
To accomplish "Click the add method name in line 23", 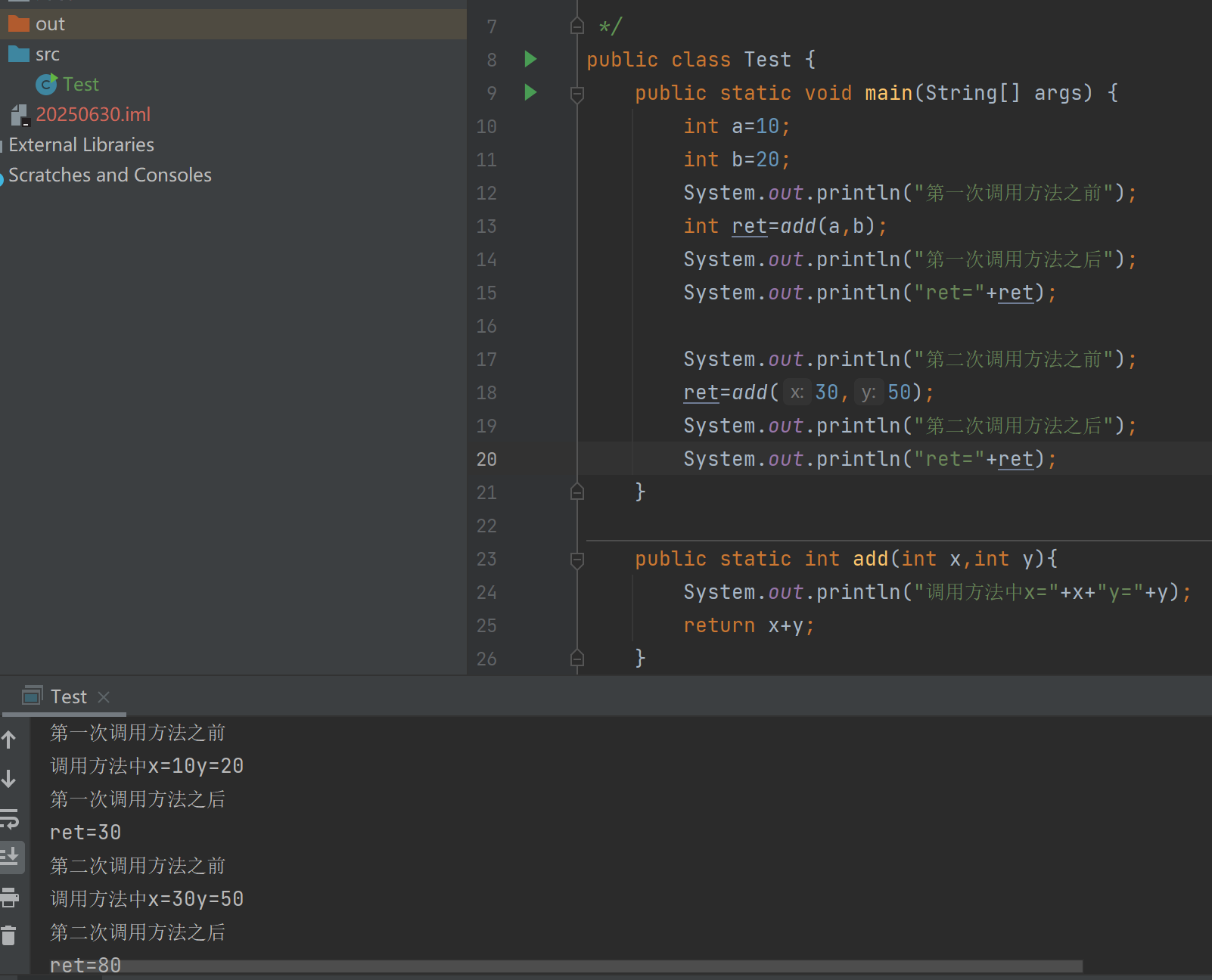I will click(x=870, y=559).
